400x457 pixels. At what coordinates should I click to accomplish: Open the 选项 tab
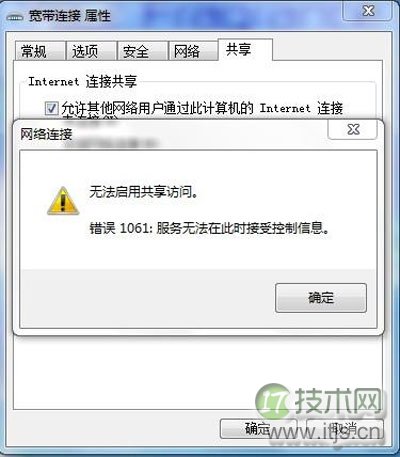91,51
